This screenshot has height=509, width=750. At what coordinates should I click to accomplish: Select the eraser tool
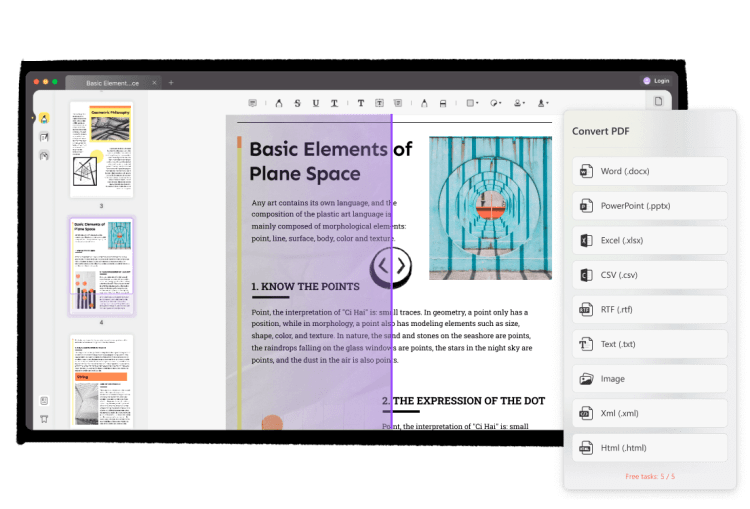pos(443,103)
